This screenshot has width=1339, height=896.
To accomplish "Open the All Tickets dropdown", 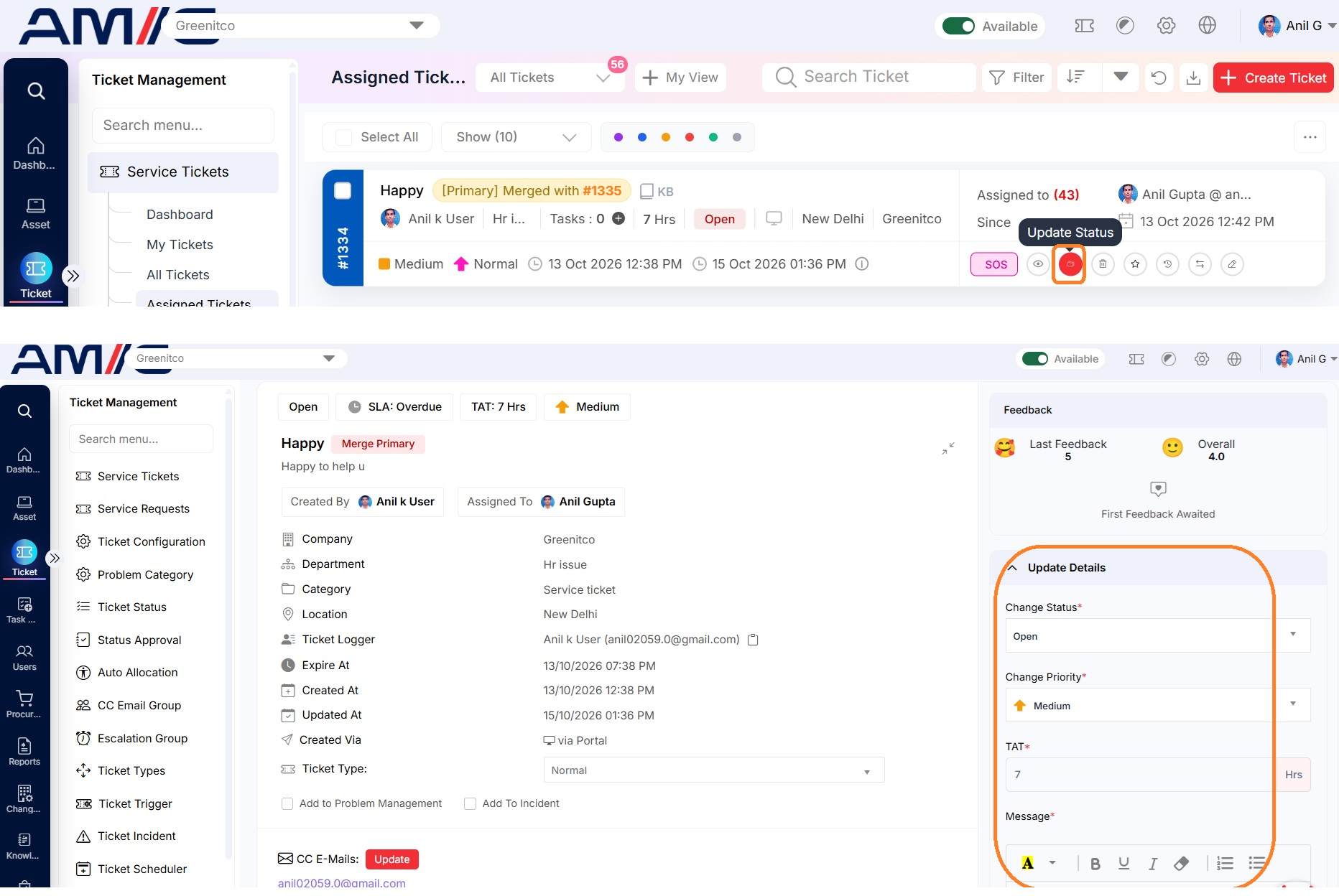I will click(550, 78).
